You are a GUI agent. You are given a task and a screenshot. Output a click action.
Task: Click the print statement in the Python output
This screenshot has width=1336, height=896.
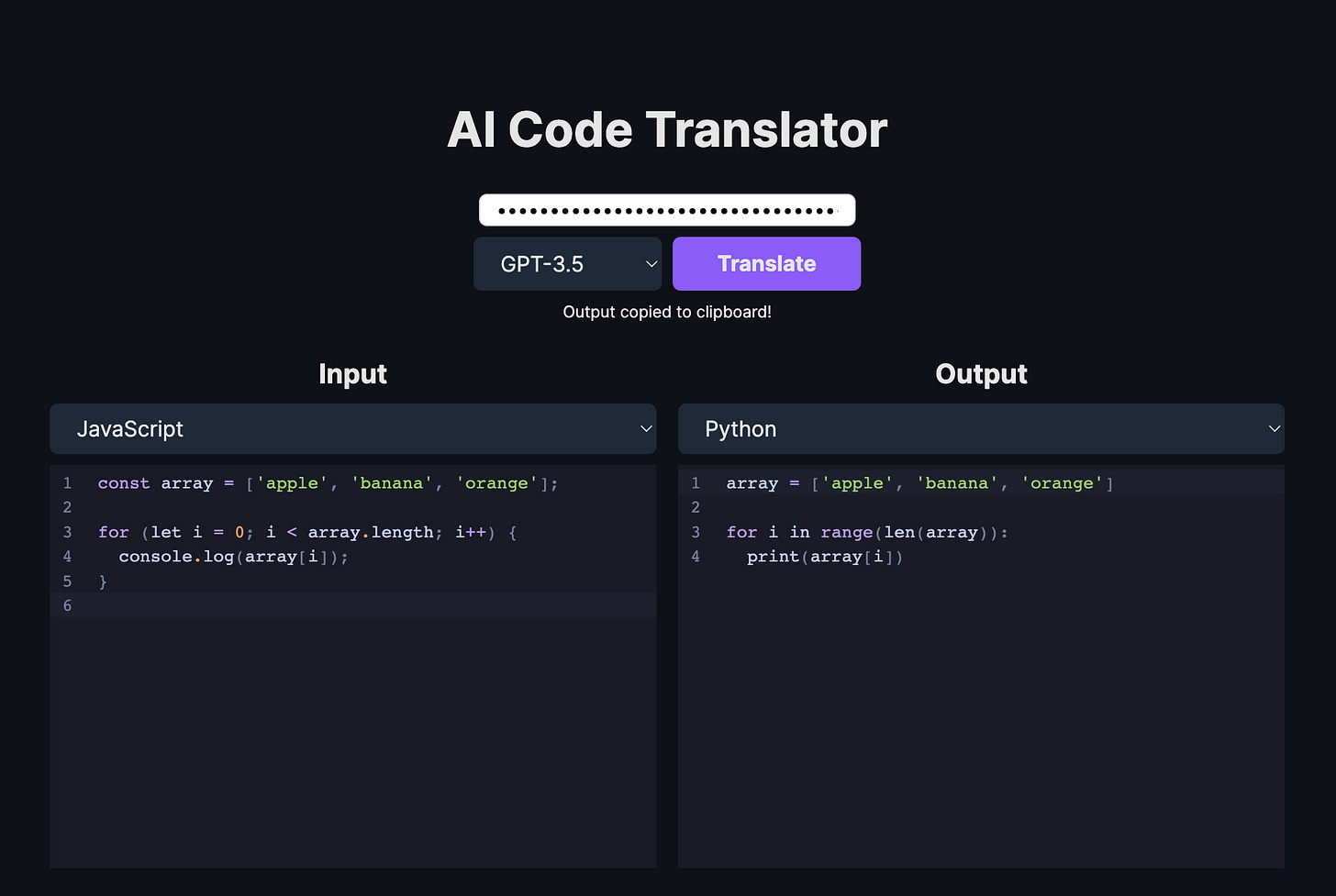tap(824, 556)
